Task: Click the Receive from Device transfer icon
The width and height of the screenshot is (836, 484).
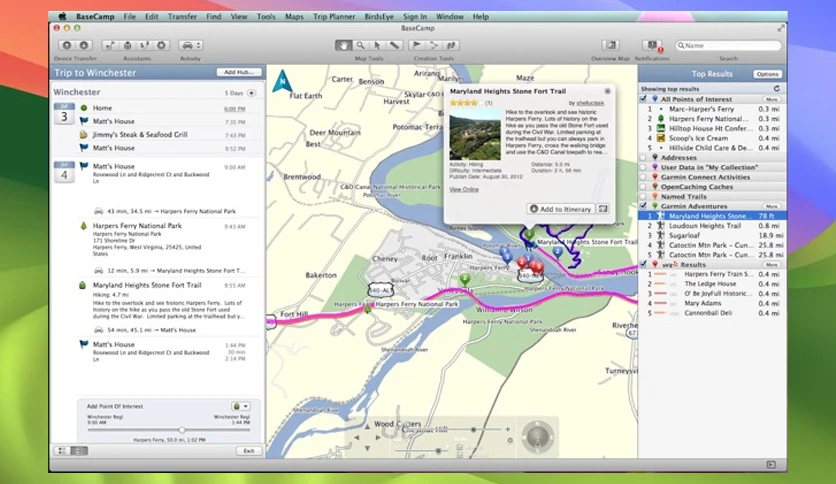Action: [x=84, y=45]
